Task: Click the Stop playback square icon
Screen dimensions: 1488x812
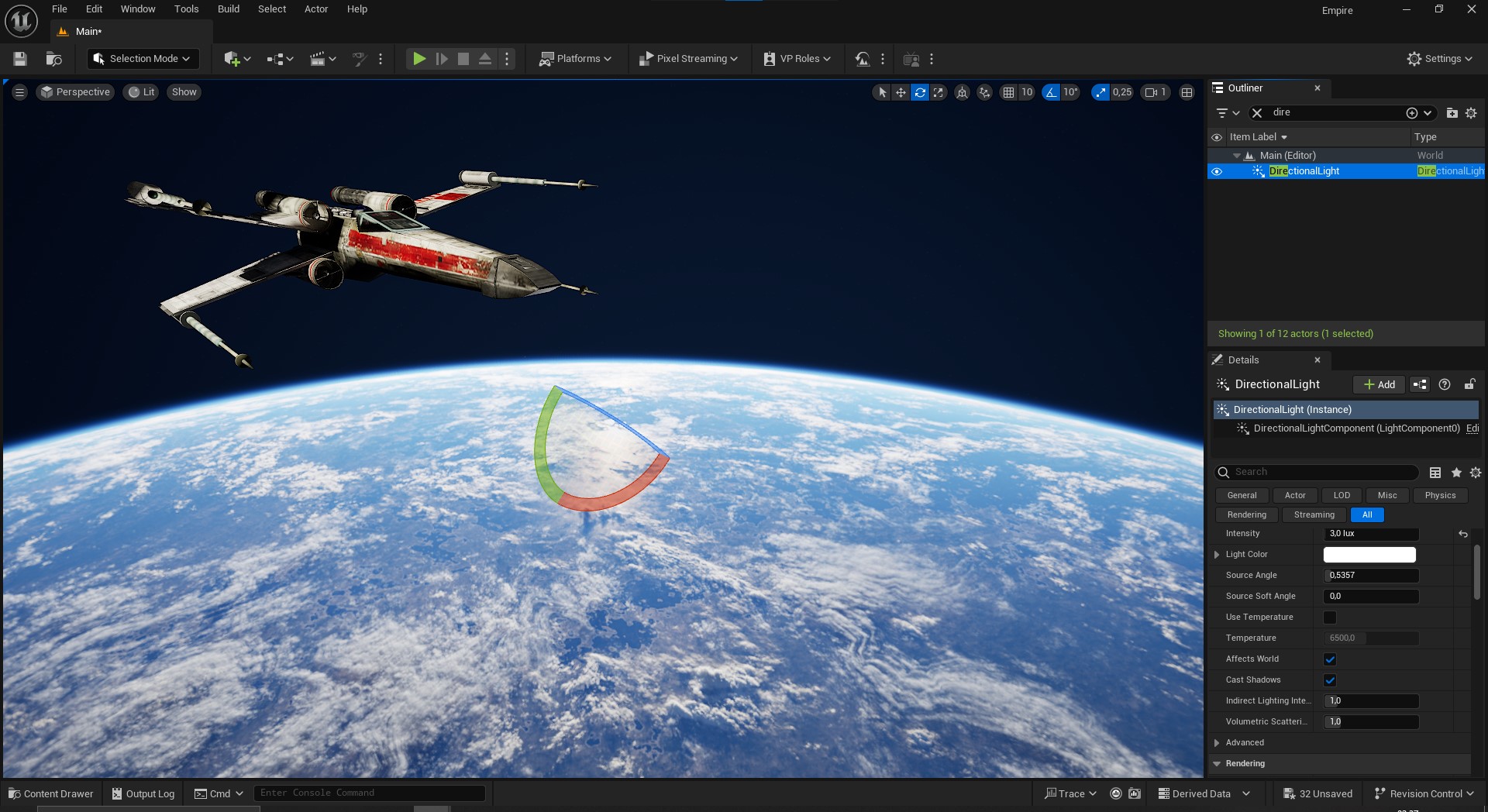Action: pos(463,59)
